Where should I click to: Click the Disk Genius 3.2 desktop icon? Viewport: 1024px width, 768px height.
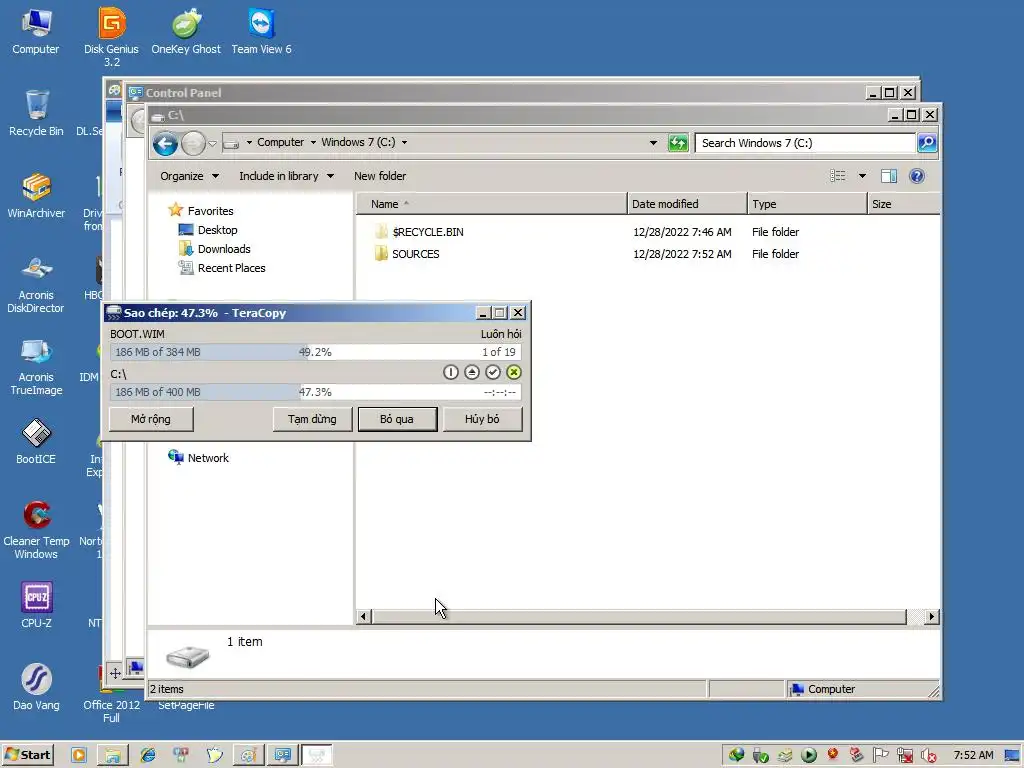[112, 37]
